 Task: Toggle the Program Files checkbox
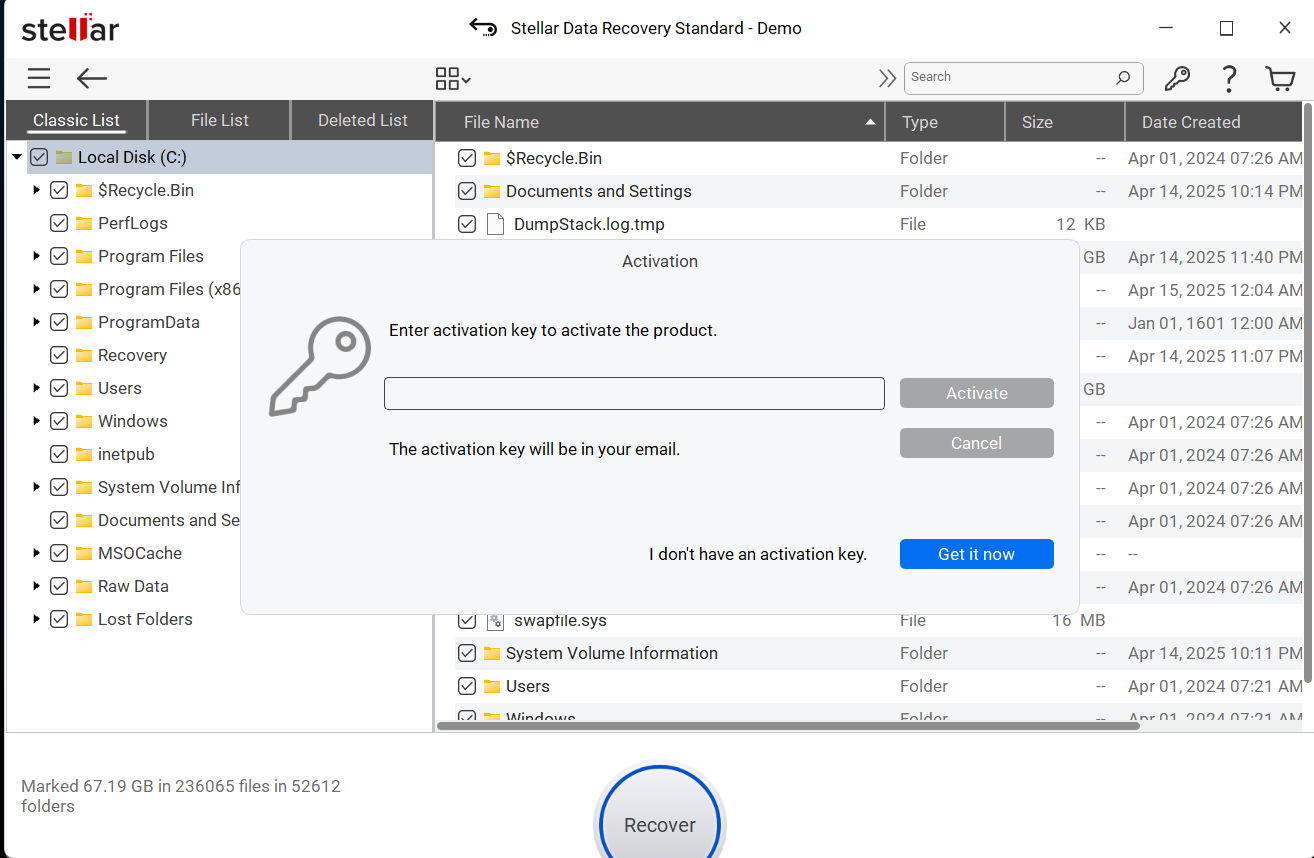click(59, 256)
